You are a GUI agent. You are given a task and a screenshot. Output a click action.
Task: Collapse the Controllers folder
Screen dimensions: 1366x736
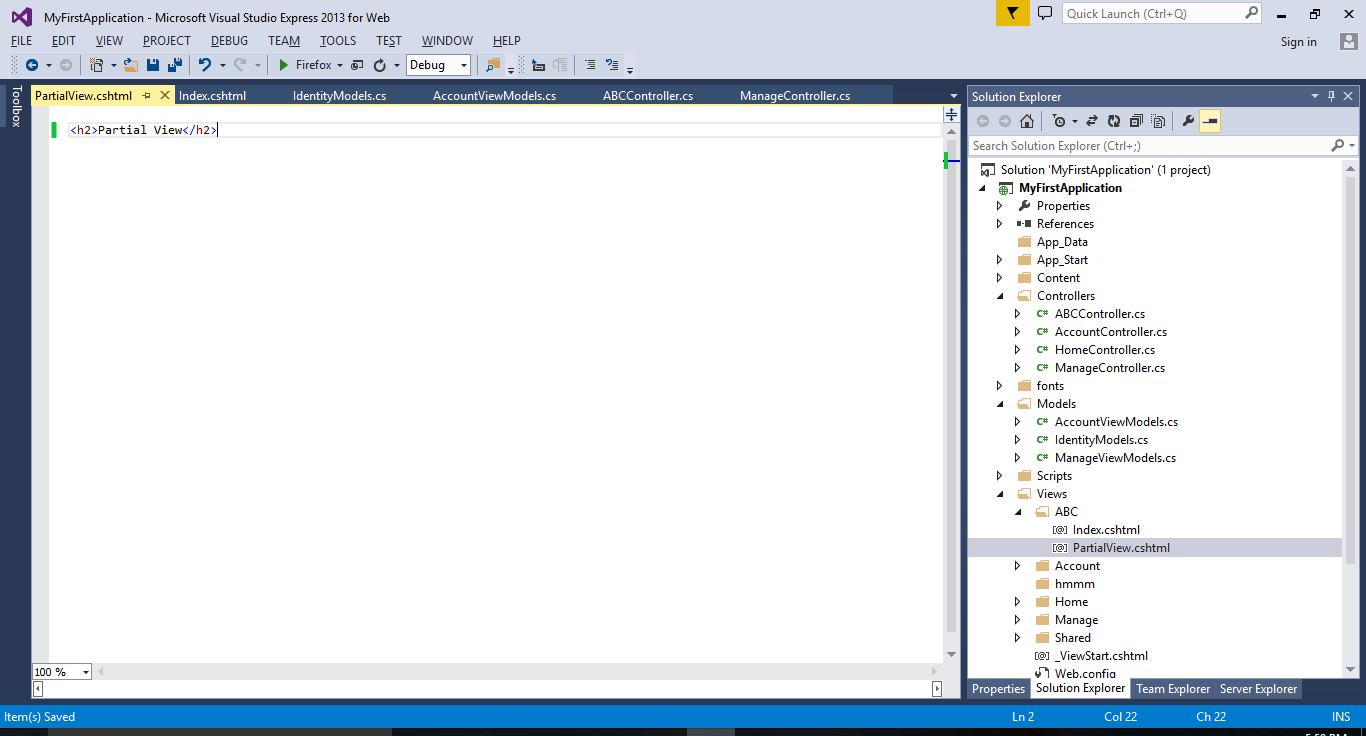pos(998,295)
